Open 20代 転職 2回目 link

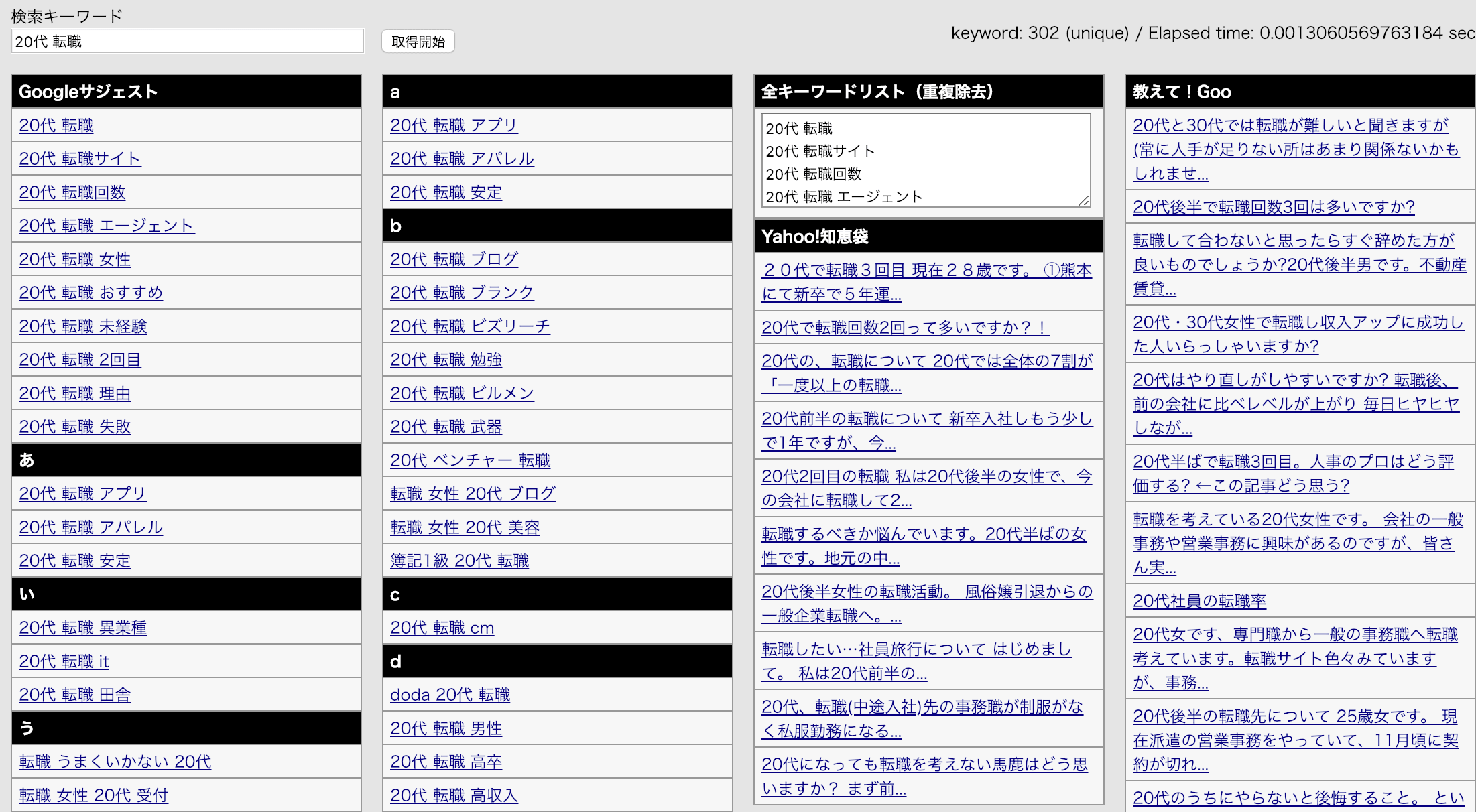tap(80, 360)
